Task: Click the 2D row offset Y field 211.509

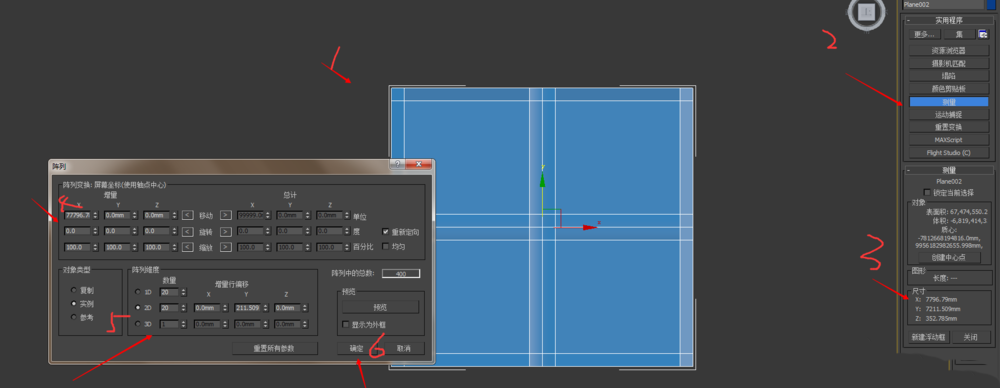Action: point(248,308)
